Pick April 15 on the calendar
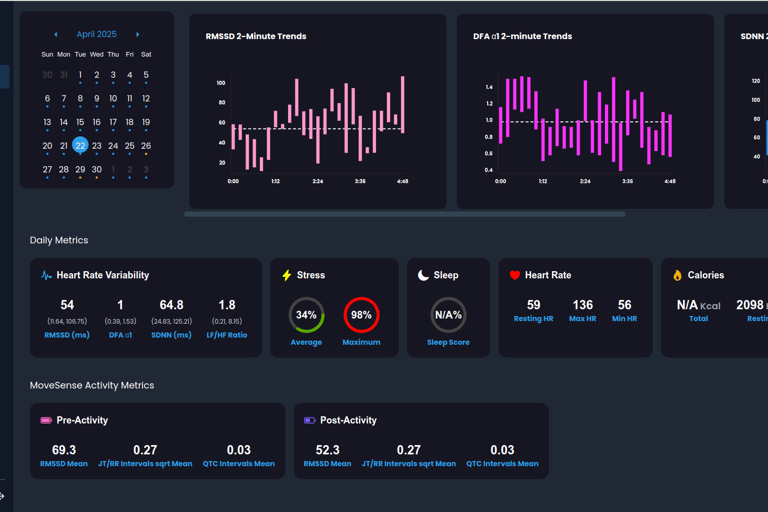 click(x=80, y=122)
